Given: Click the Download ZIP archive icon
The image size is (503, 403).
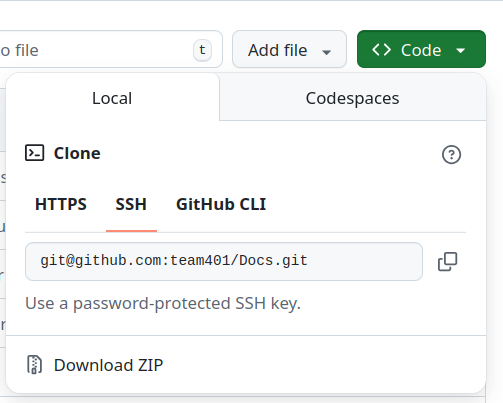Looking at the screenshot, I should 34,365.
